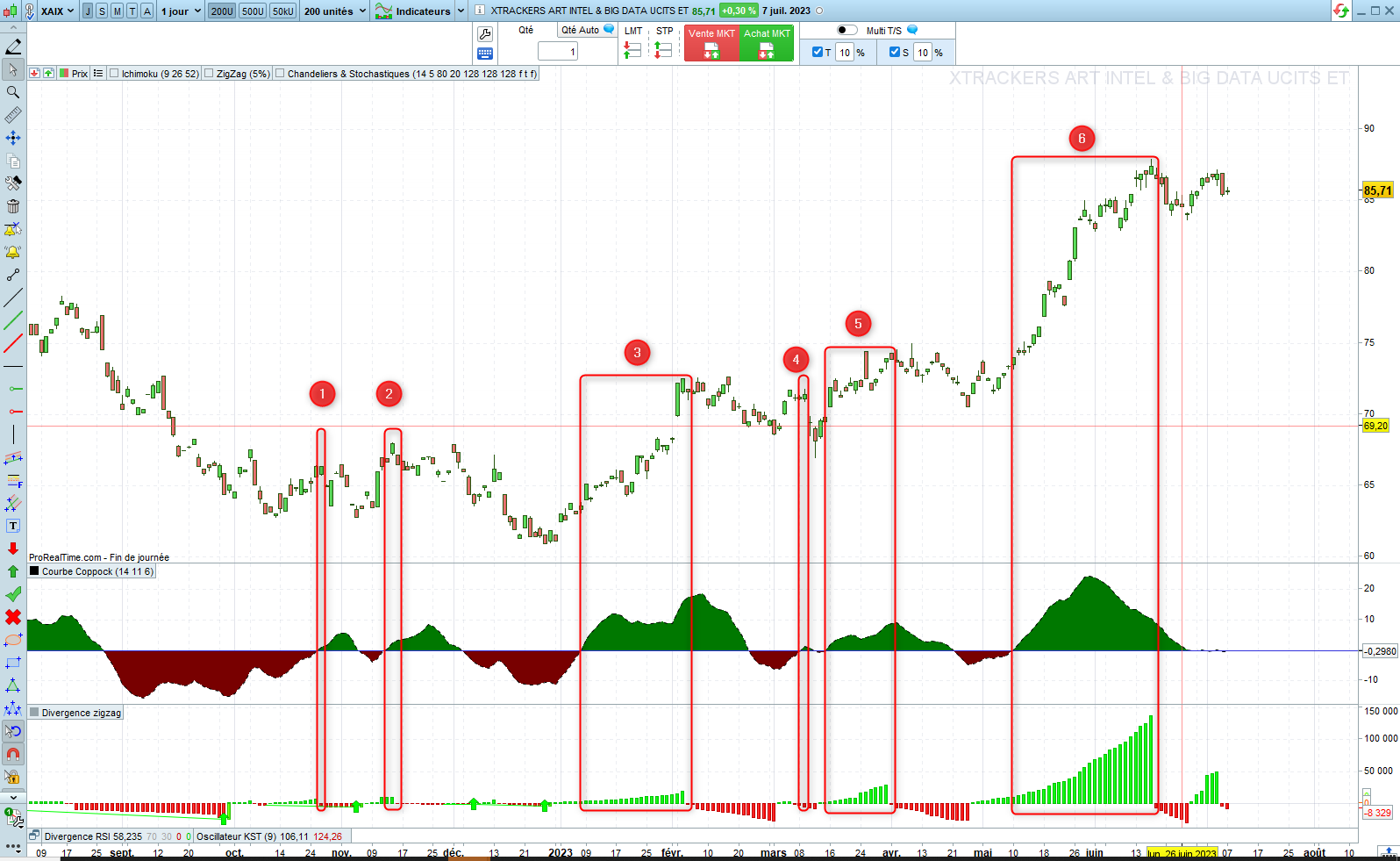1400x861 pixels.
Task: Select the rectangle drawing tool
Action: tap(13, 663)
